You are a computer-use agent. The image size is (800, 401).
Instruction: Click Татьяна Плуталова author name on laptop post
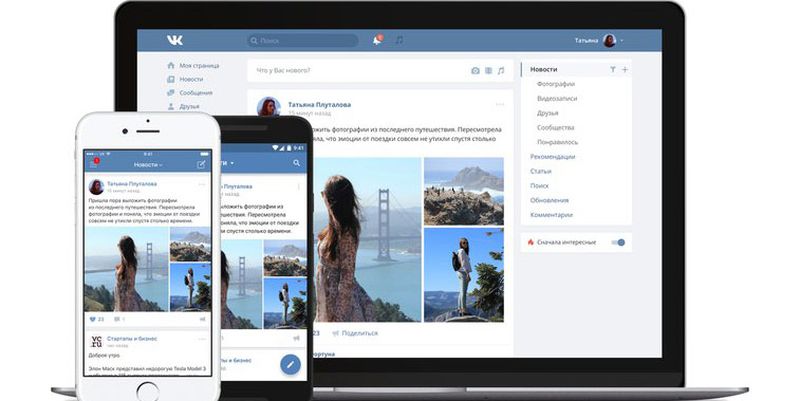[x=319, y=105]
